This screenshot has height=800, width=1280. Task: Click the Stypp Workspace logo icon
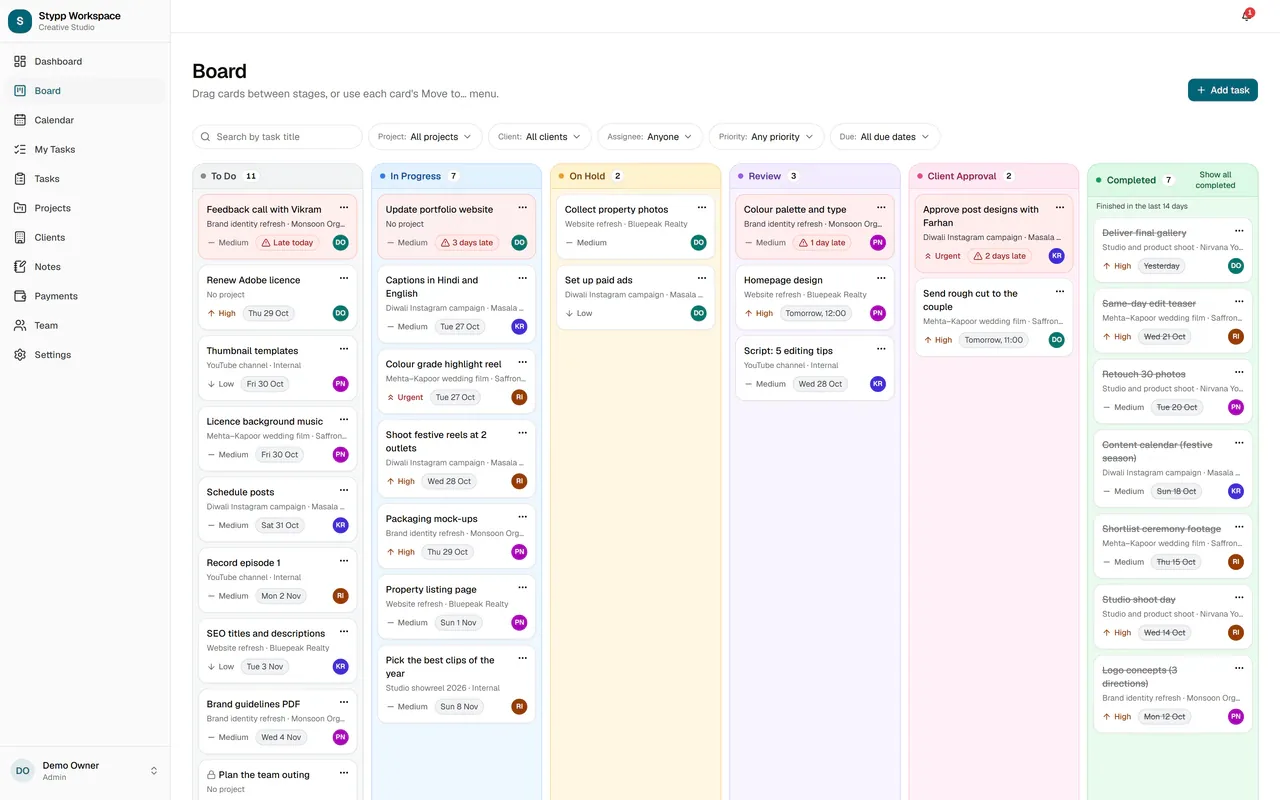[x=20, y=21]
